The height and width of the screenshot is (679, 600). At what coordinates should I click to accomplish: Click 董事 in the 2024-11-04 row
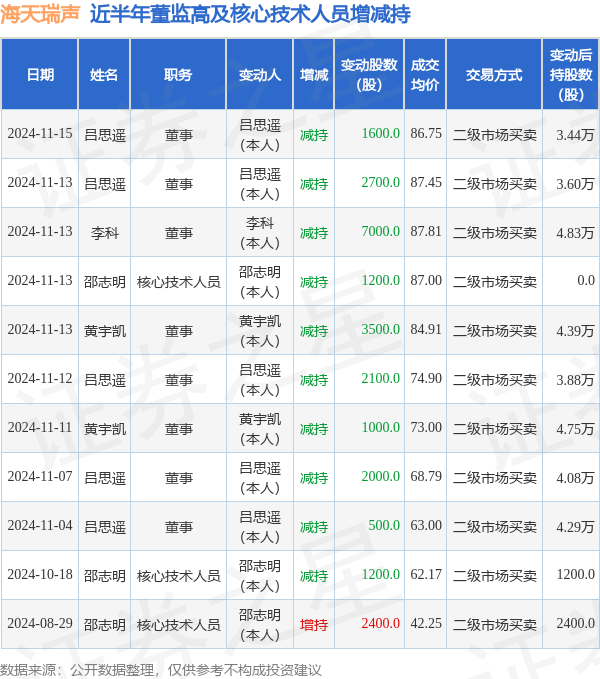pos(178,527)
